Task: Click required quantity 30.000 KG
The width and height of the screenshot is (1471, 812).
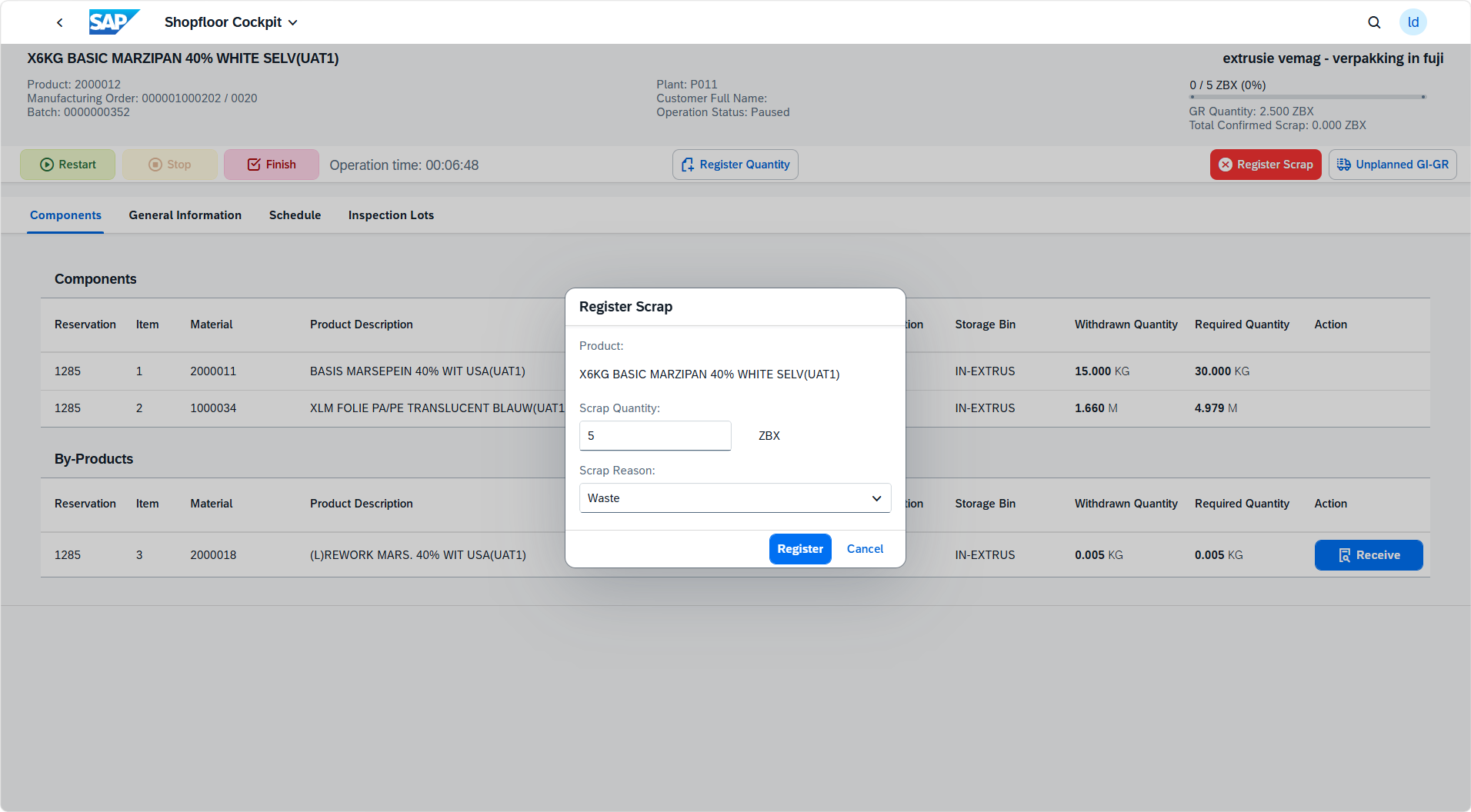Action: 1222,371
